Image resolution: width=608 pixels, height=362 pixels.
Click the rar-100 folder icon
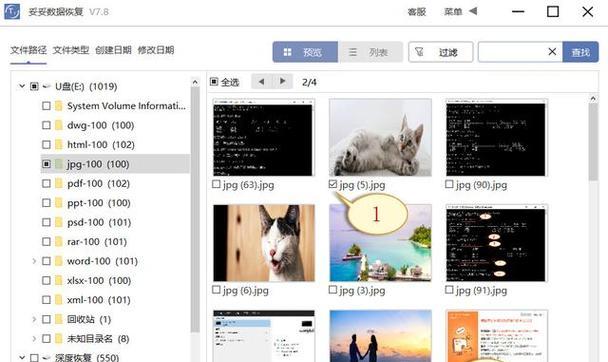(59, 241)
